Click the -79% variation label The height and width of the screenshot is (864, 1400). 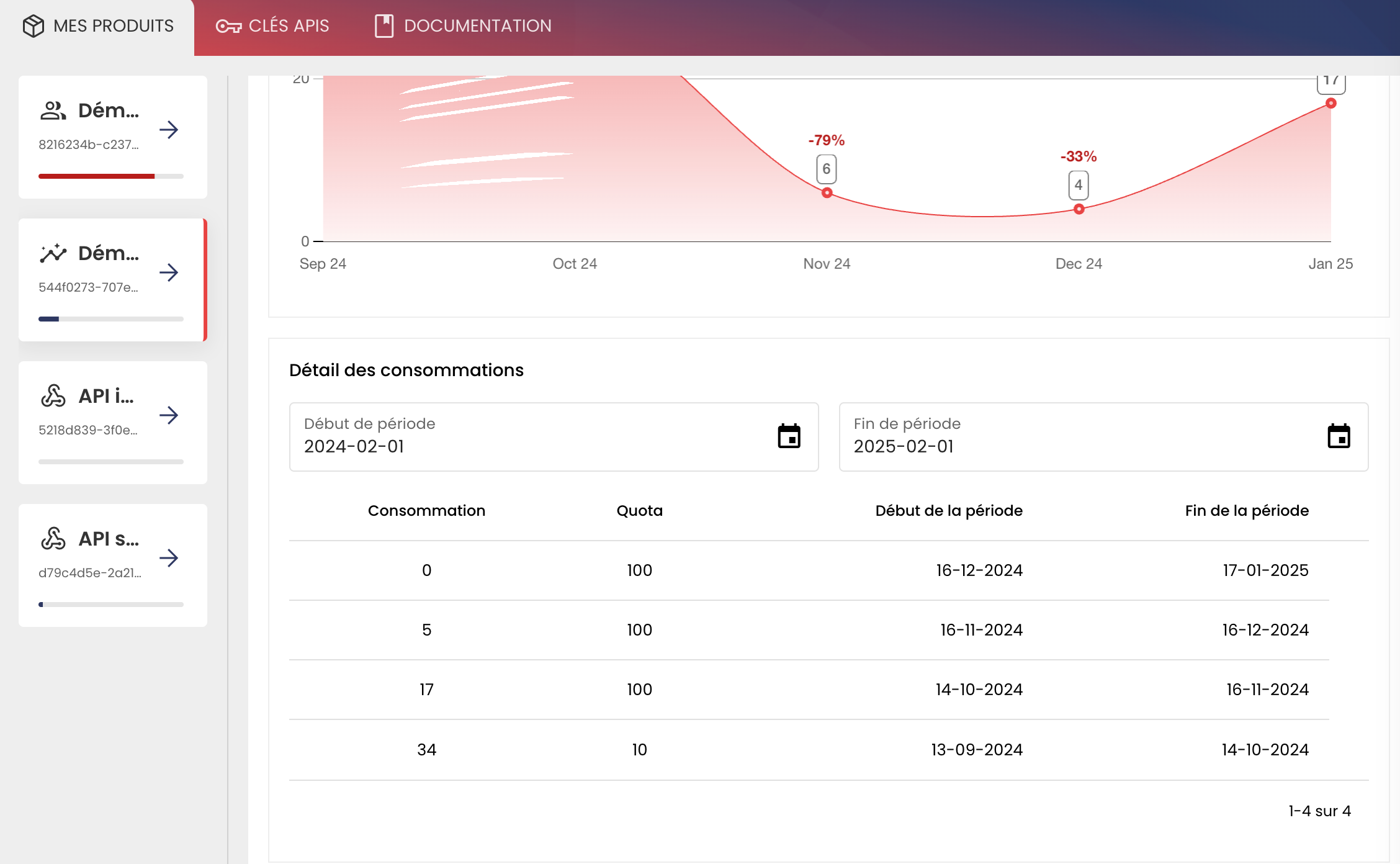[x=827, y=140]
